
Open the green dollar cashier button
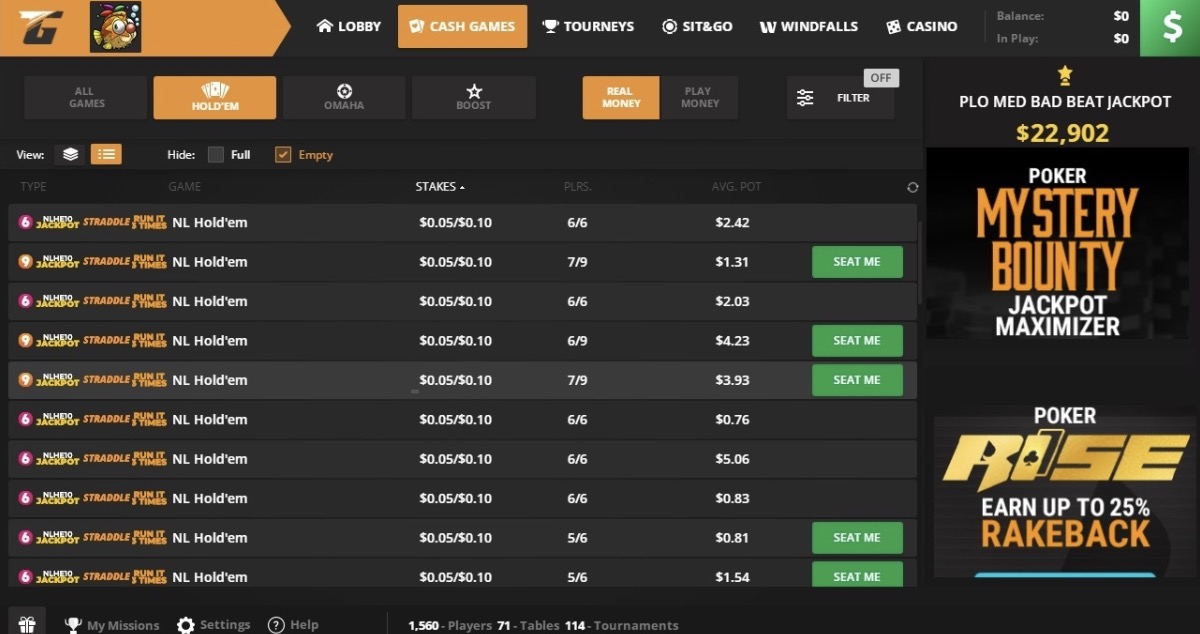(x=1172, y=26)
